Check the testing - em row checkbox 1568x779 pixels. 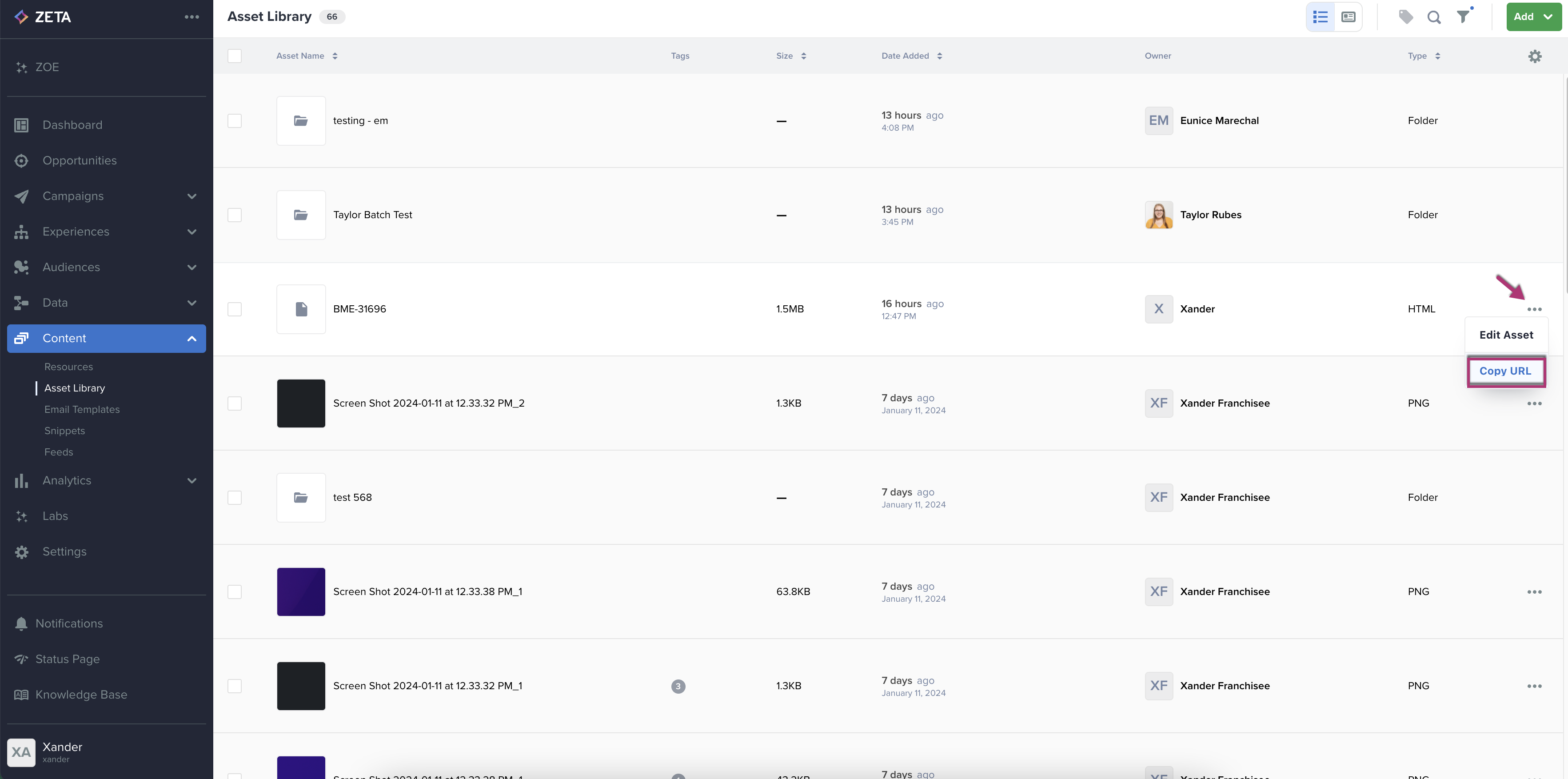pyautogui.click(x=234, y=120)
